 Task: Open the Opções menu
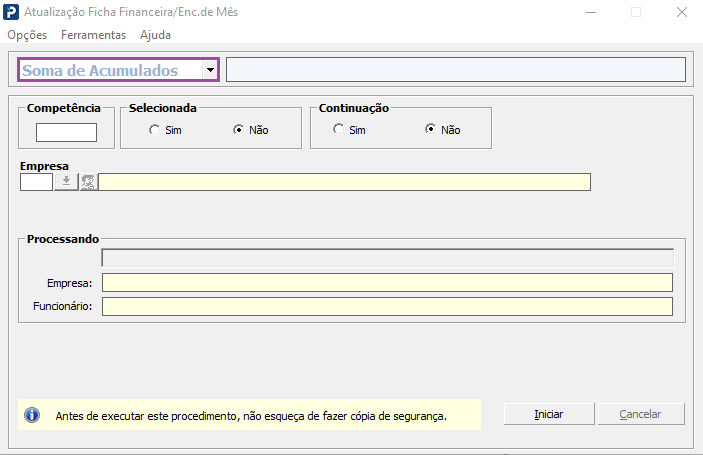pyautogui.click(x=27, y=35)
